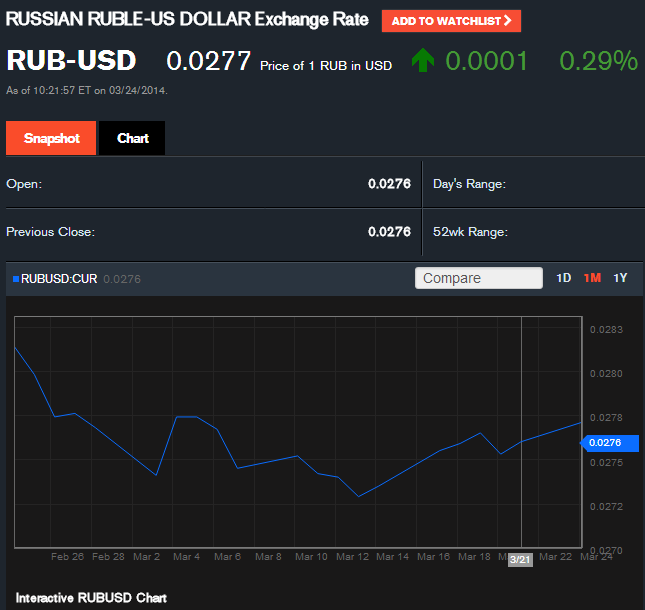
Task: Click the Mar 12 label on chart axis
Action: pos(353,556)
